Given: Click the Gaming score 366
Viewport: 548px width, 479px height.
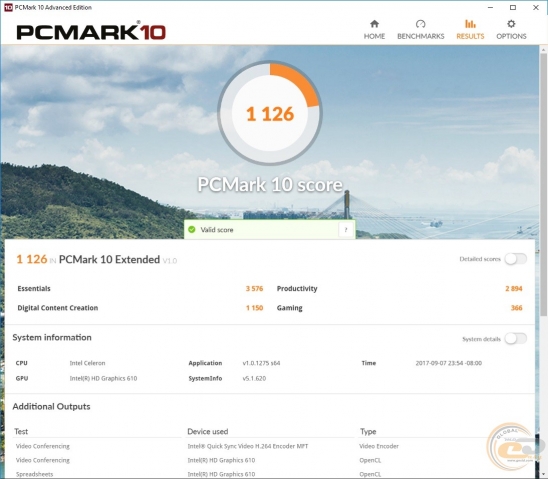Looking at the screenshot, I should click(517, 308).
